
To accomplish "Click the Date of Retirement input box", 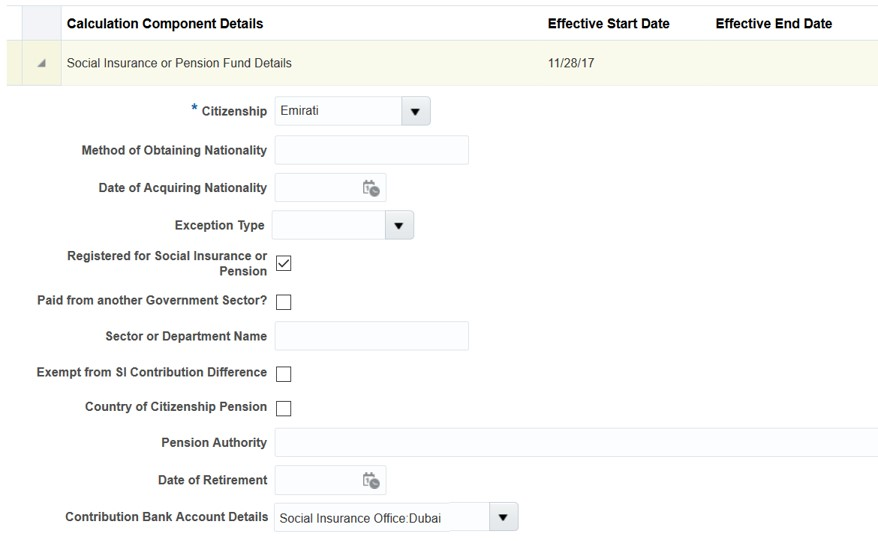I will pos(316,481).
